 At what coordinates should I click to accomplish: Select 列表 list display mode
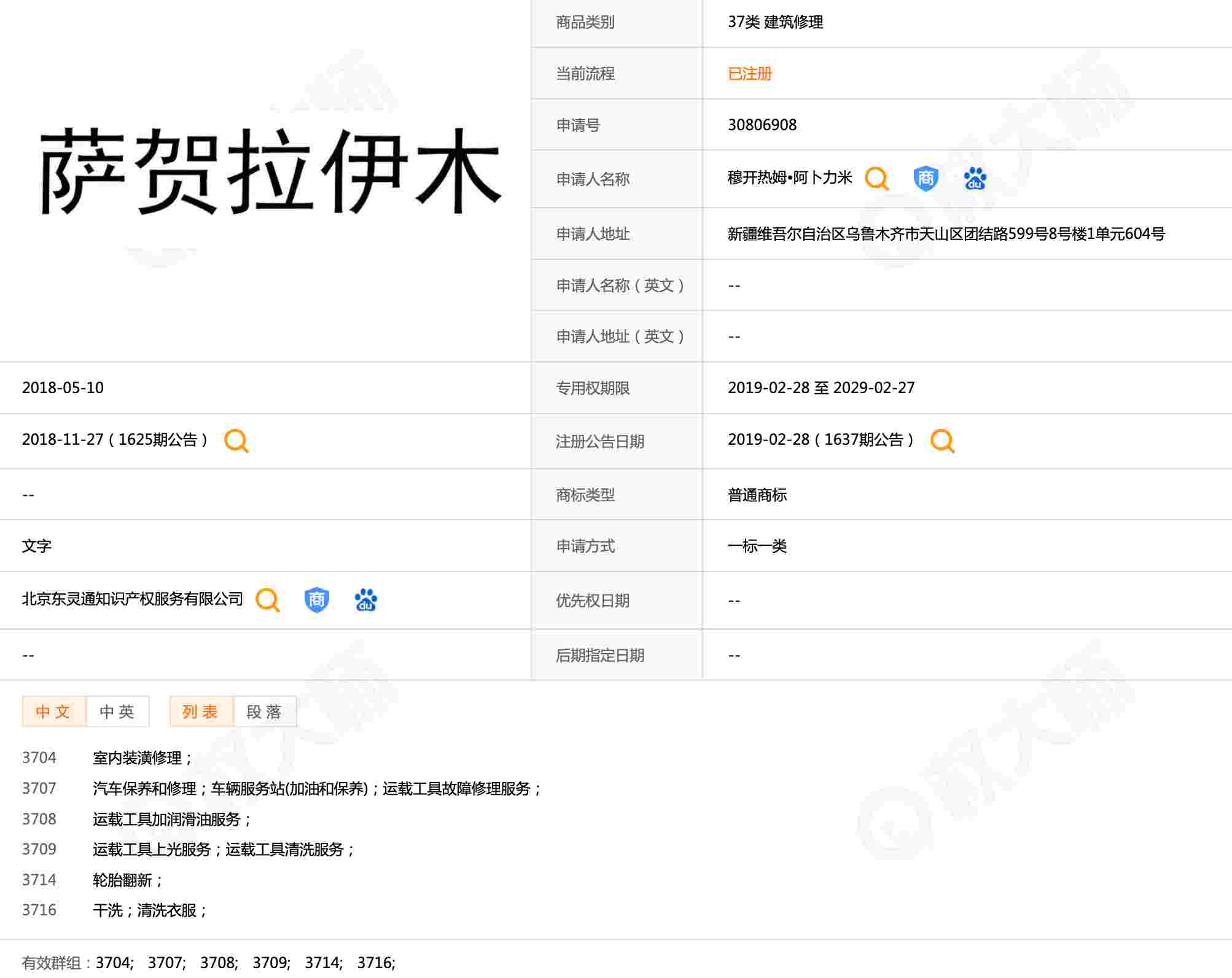[201, 711]
